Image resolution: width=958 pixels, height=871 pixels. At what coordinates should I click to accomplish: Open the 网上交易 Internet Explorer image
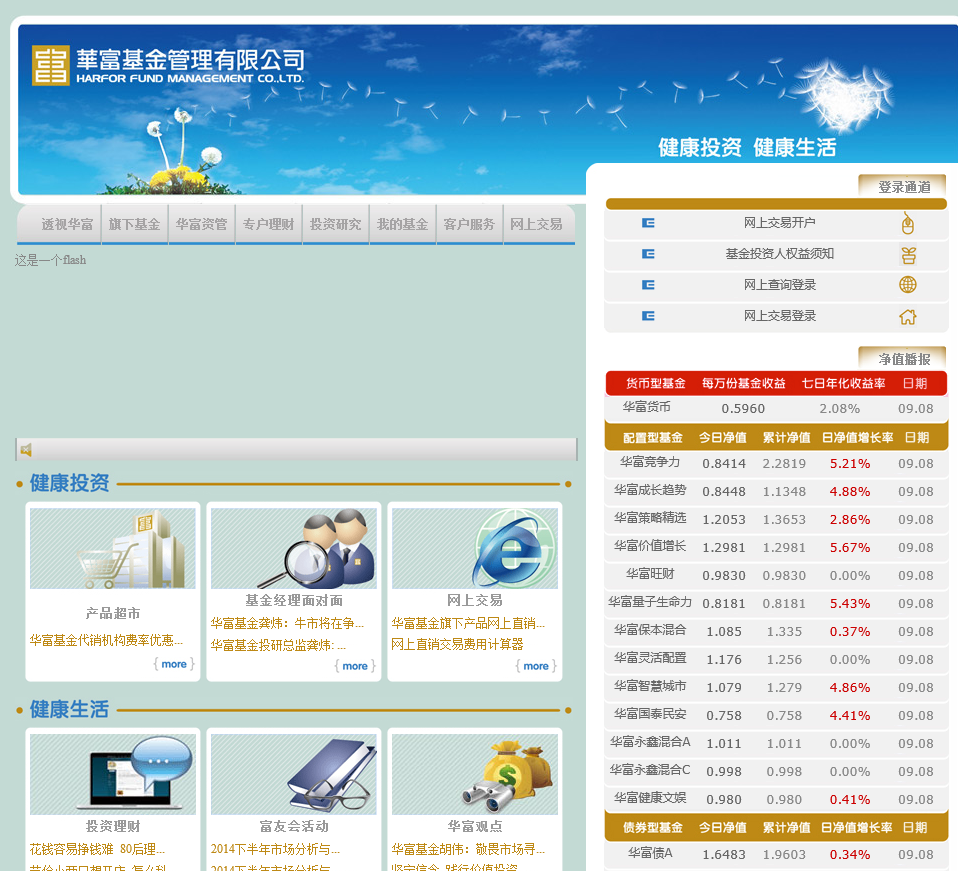[475, 548]
